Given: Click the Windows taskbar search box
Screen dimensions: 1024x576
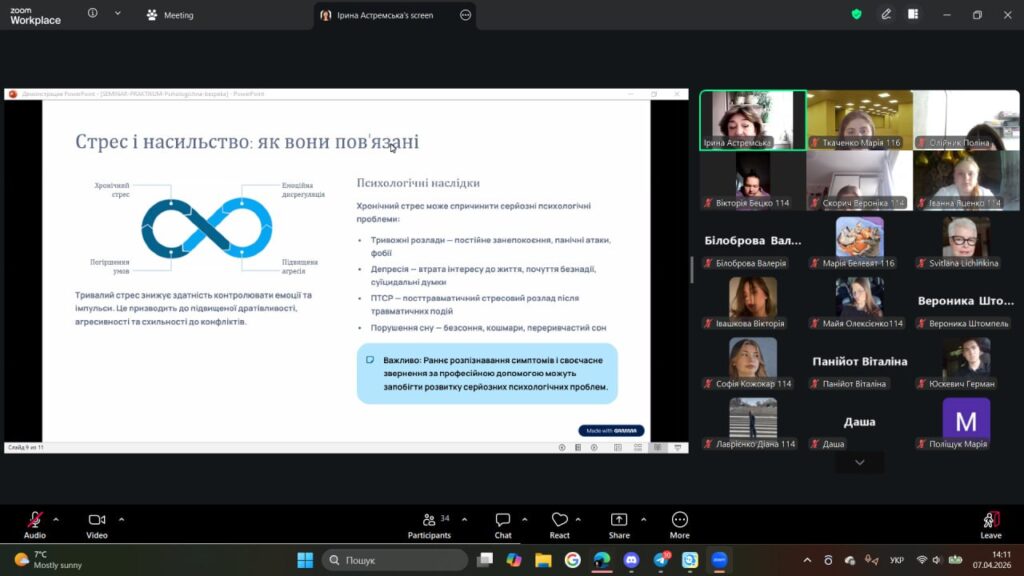Looking at the screenshot, I should (x=395, y=560).
